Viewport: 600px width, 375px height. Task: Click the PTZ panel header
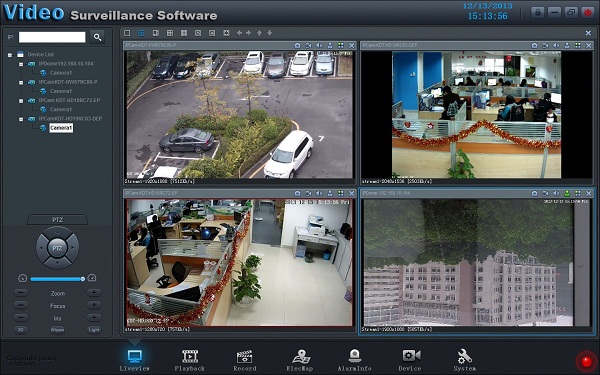[57, 220]
